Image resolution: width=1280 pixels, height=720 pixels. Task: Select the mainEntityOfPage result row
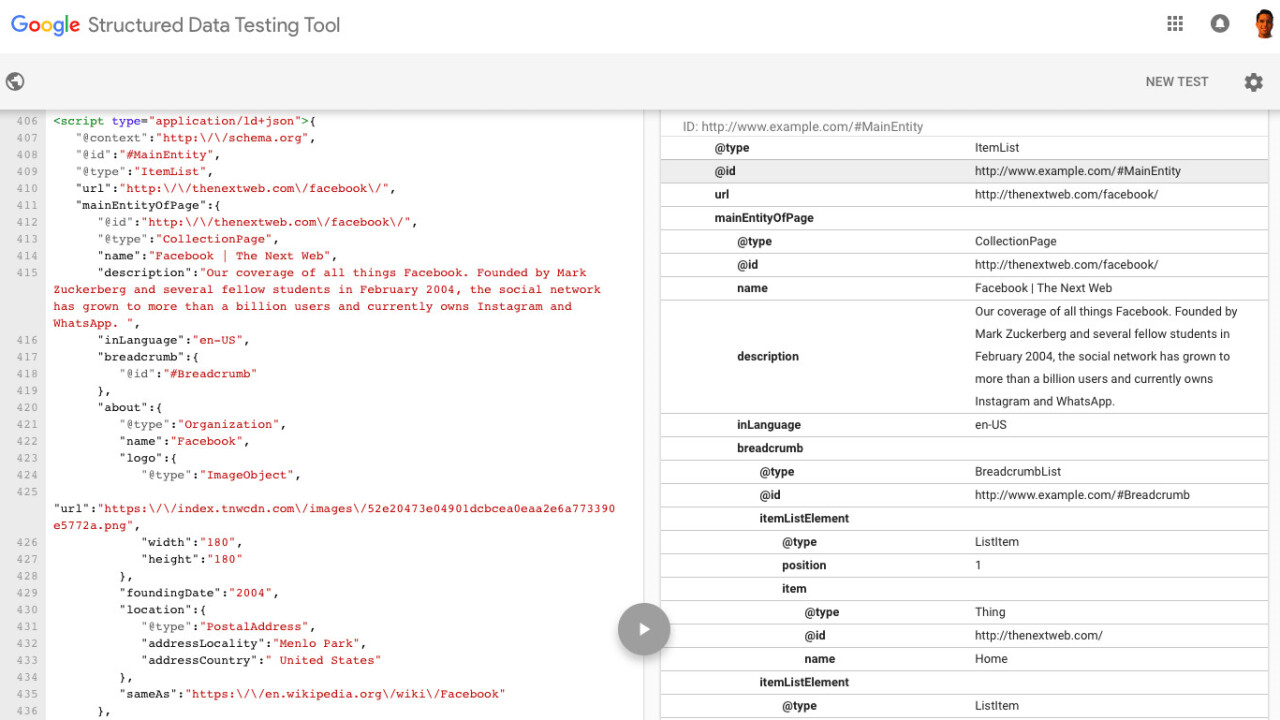(x=764, y=218)
